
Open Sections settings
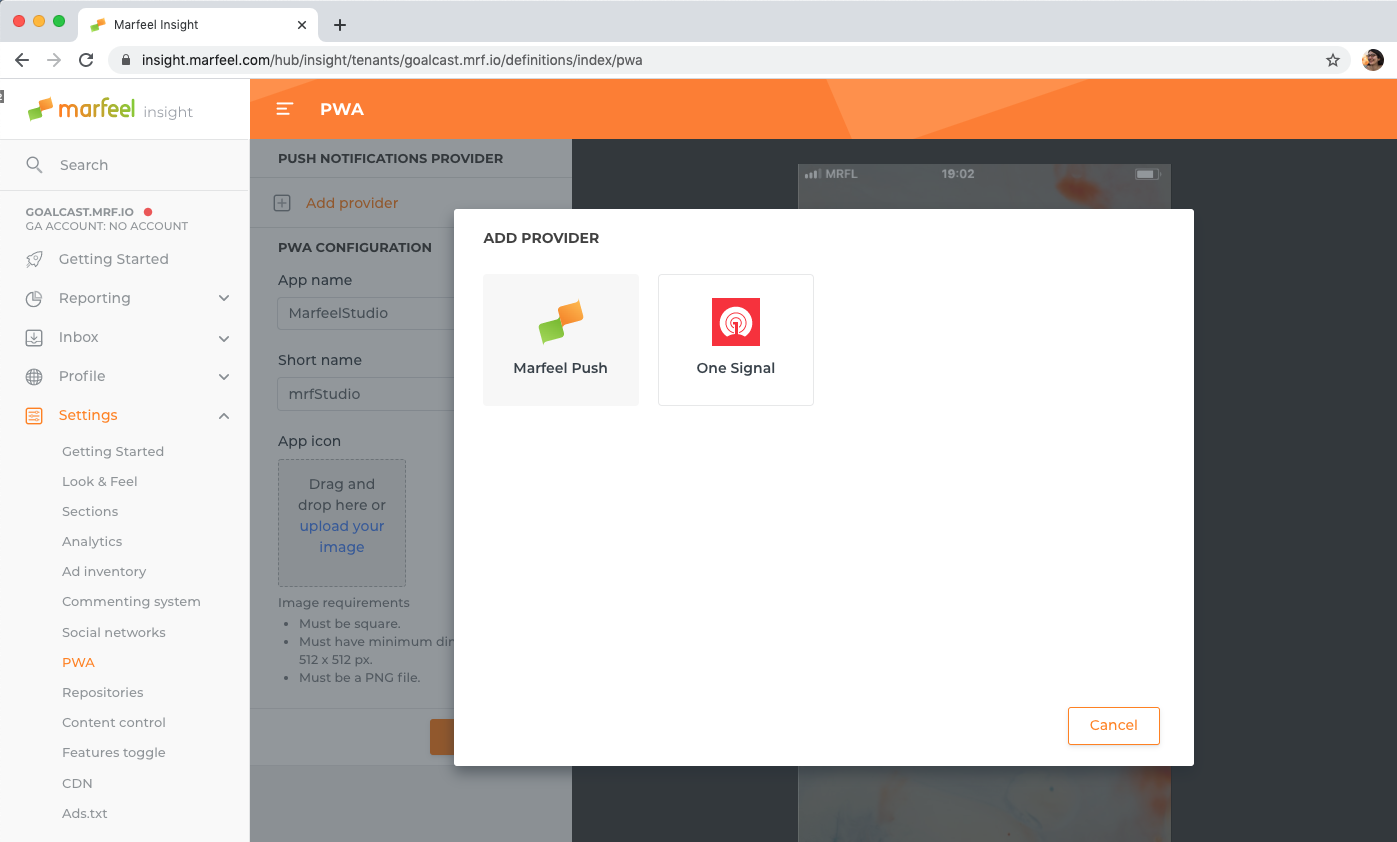[x=90, y=511]
